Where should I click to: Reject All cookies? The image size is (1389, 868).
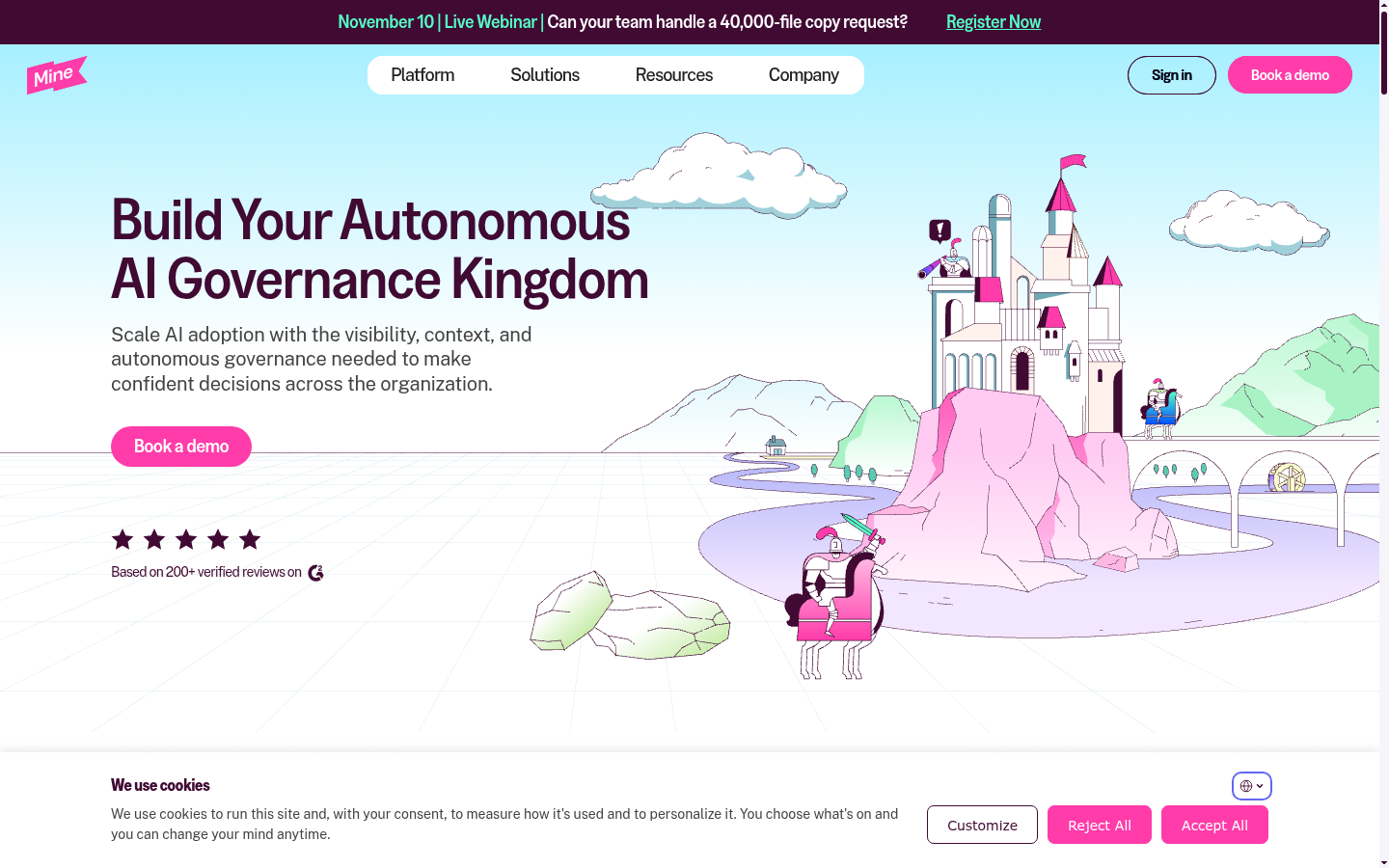[x=1100, y=825]
